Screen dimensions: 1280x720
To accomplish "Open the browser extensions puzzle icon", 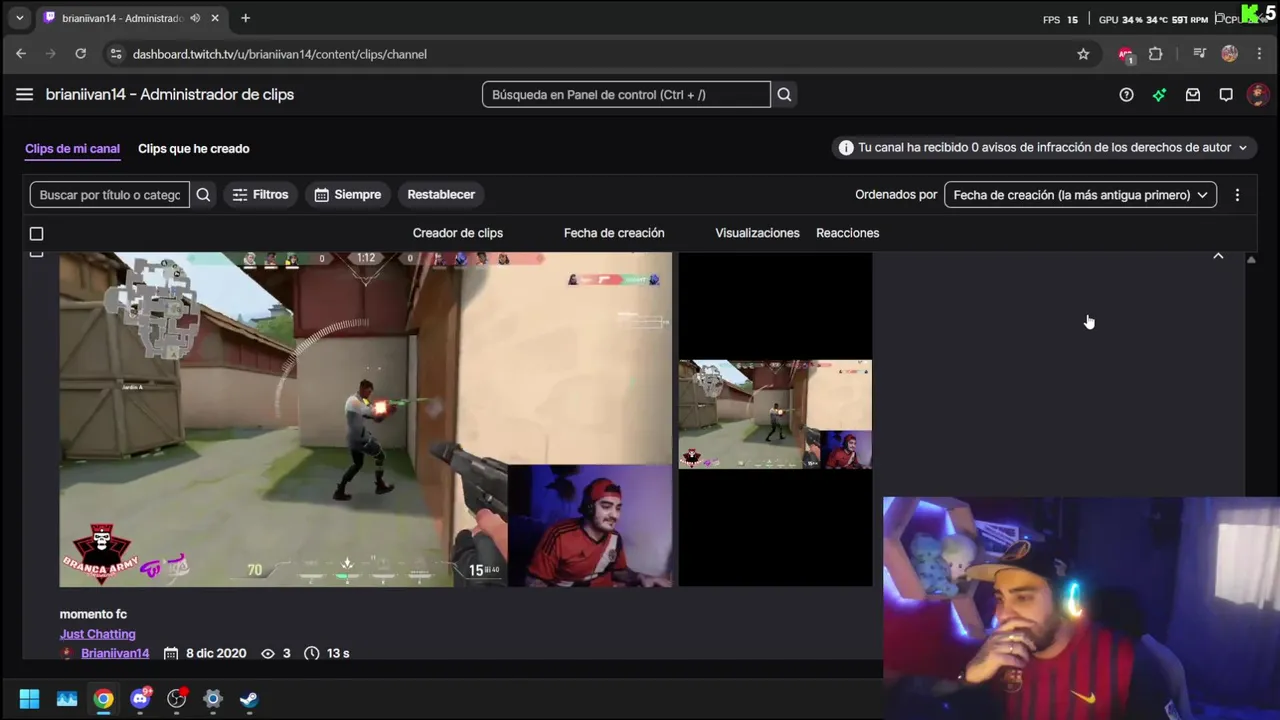I will coord(1156,54).
